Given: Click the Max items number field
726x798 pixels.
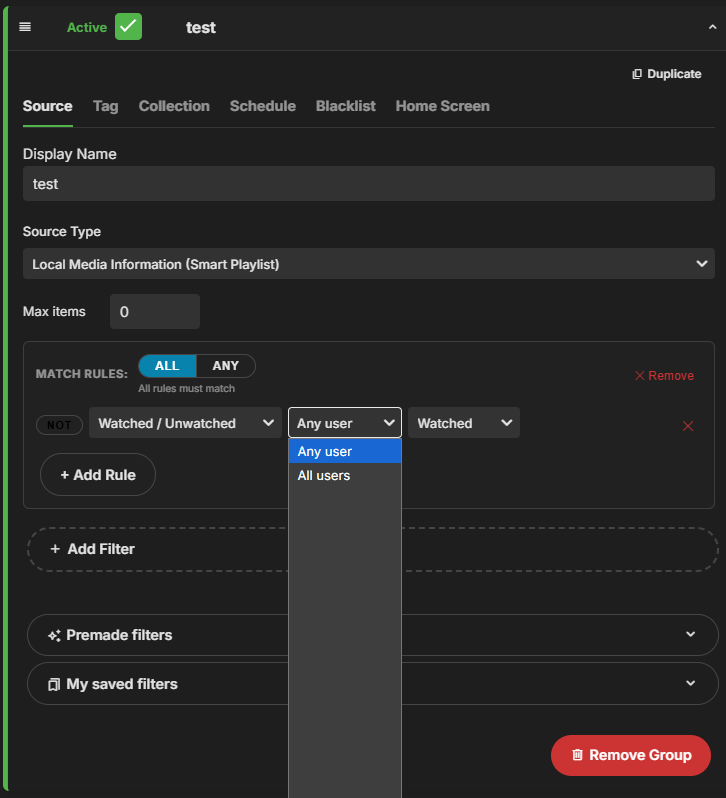Looking at the screenshot, I should 154,312.
